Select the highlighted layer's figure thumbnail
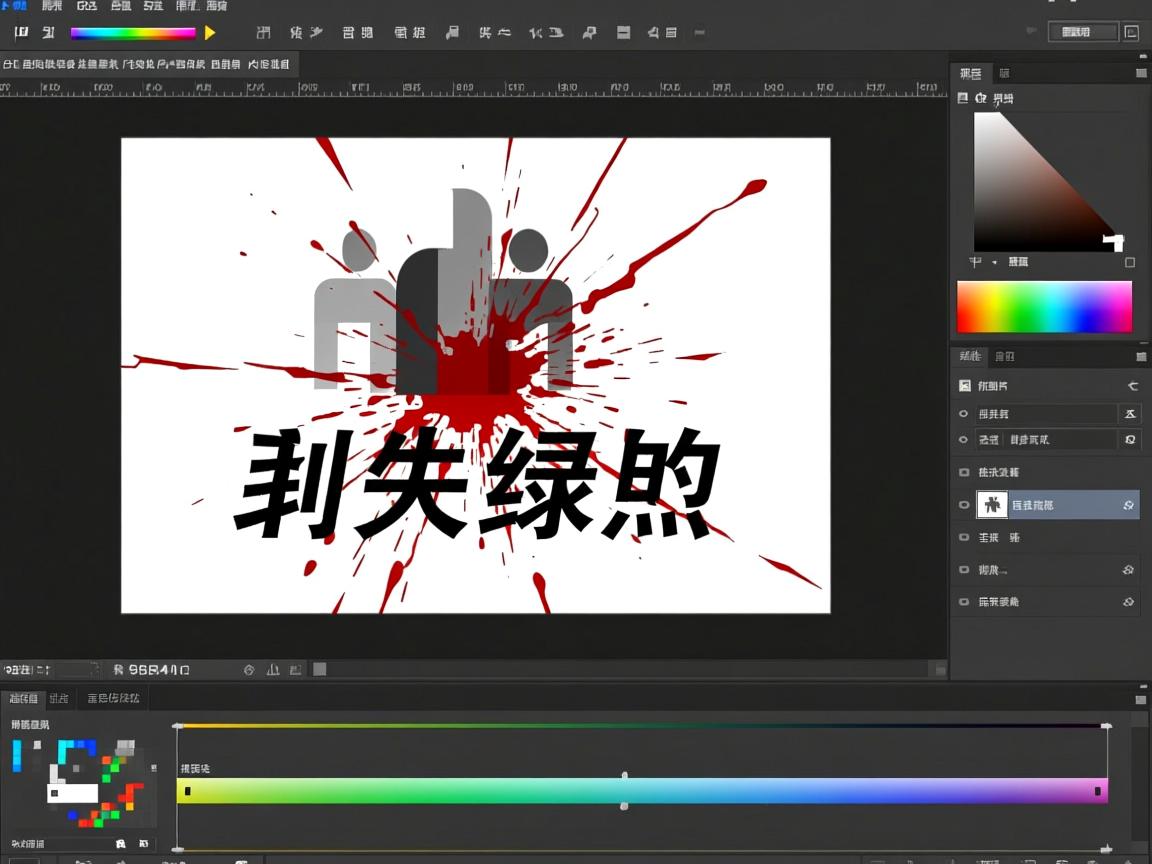 [x=992, y=505]
